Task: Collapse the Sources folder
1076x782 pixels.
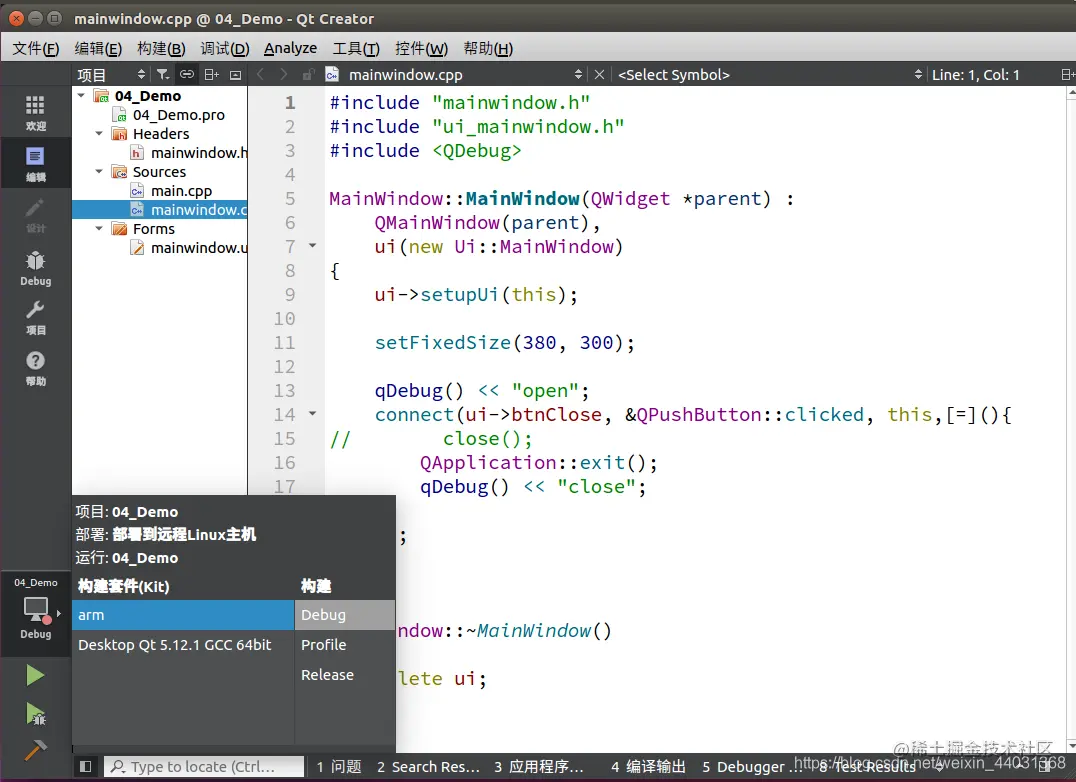Action: [100, 171]
